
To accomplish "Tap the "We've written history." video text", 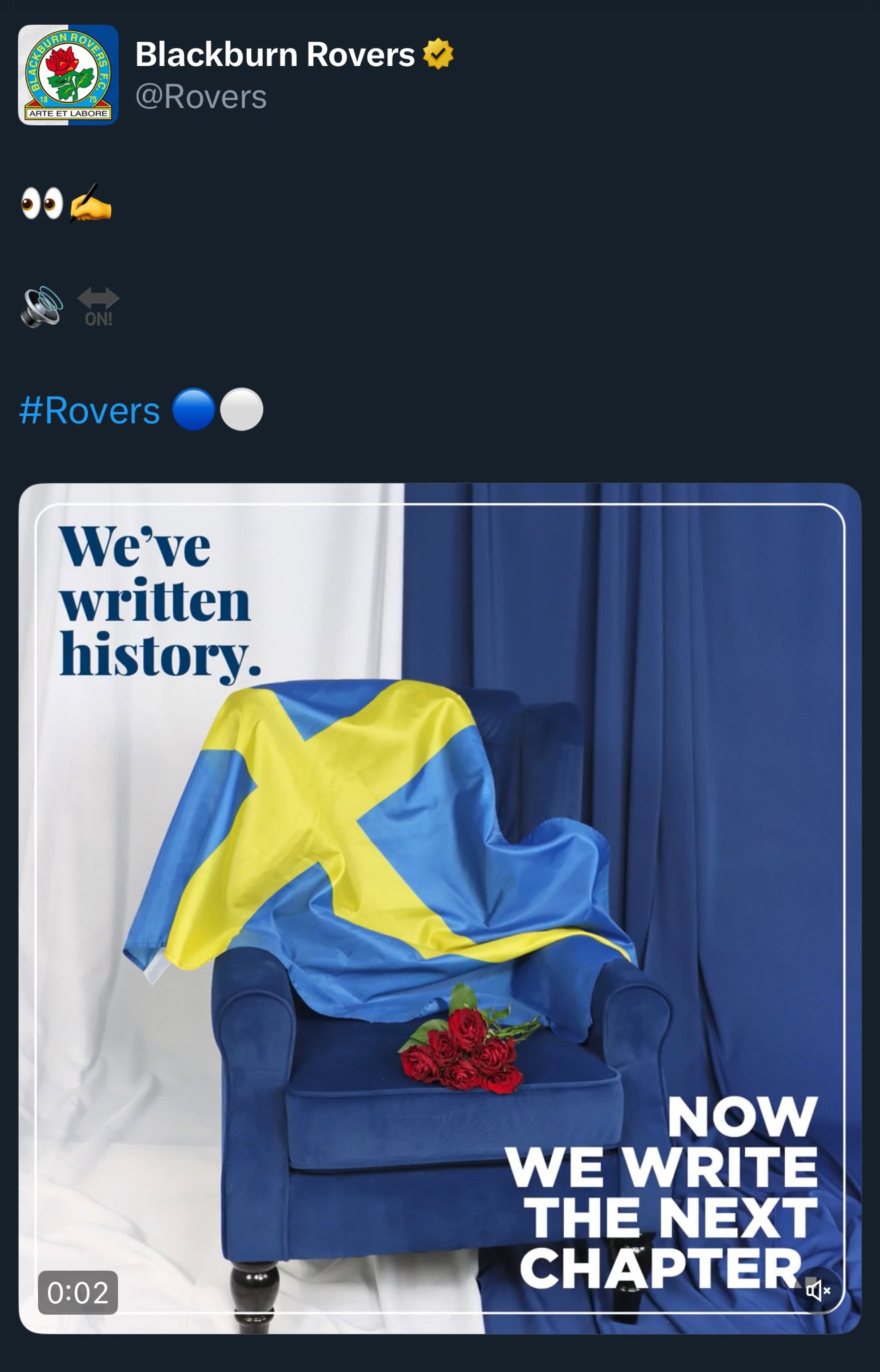I will [160, 603].
